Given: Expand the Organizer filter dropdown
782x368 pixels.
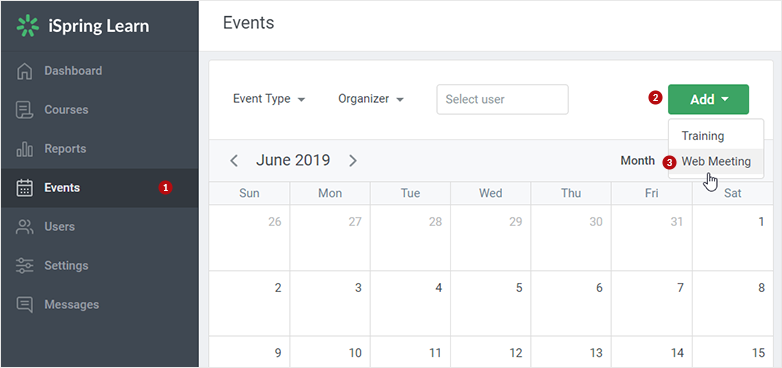Looking at the screenshot, I should [x=371, y=99].
